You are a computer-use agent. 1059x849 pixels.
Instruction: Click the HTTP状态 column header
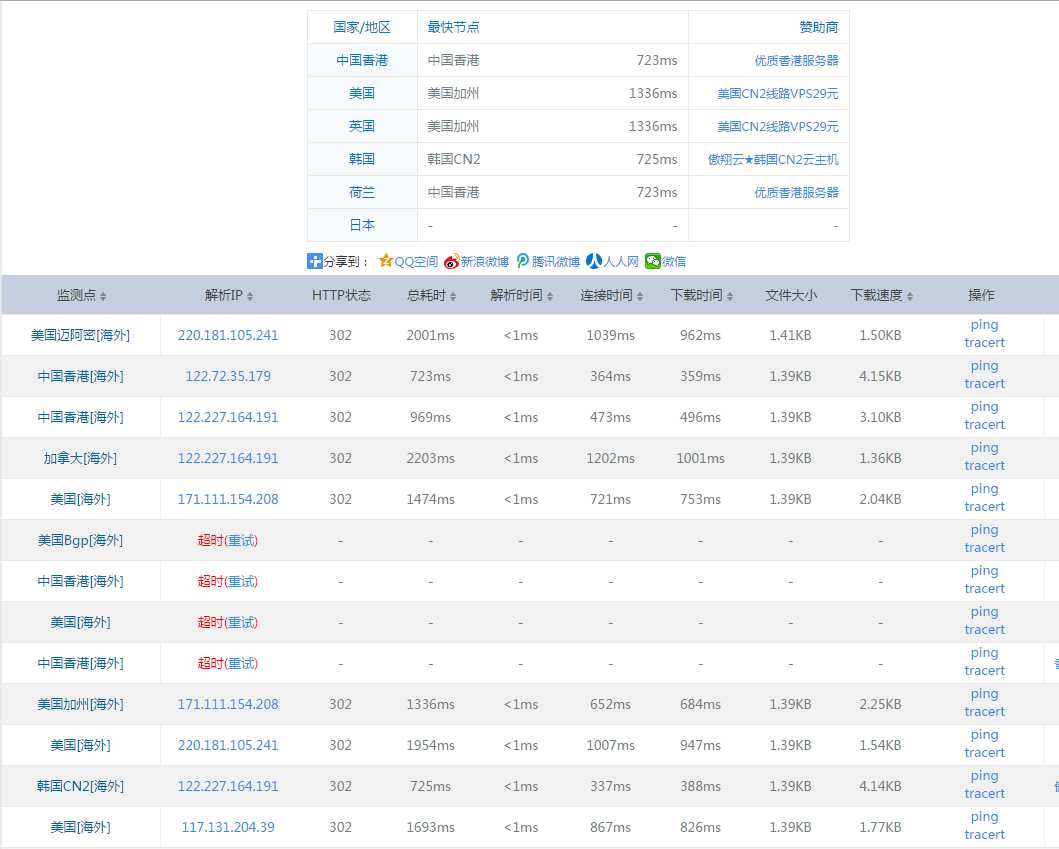pyautogui.click(x=341, y=295)
